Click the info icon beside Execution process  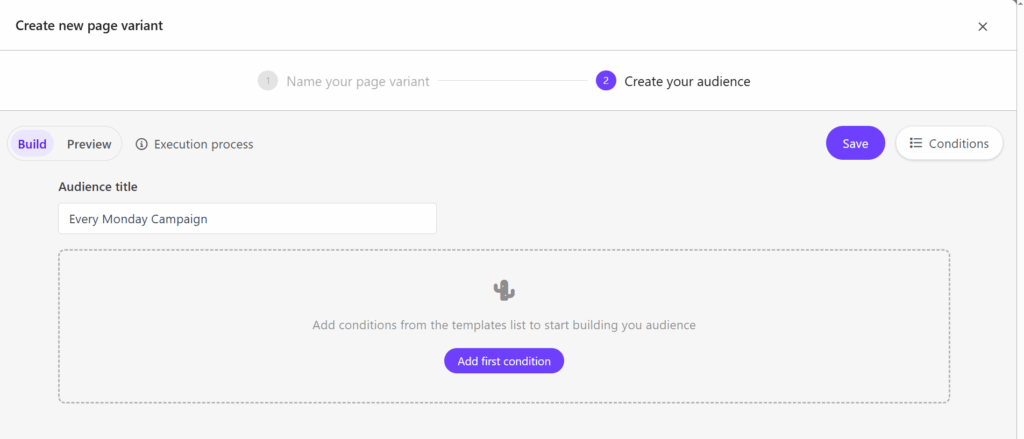tap(142, 144)
